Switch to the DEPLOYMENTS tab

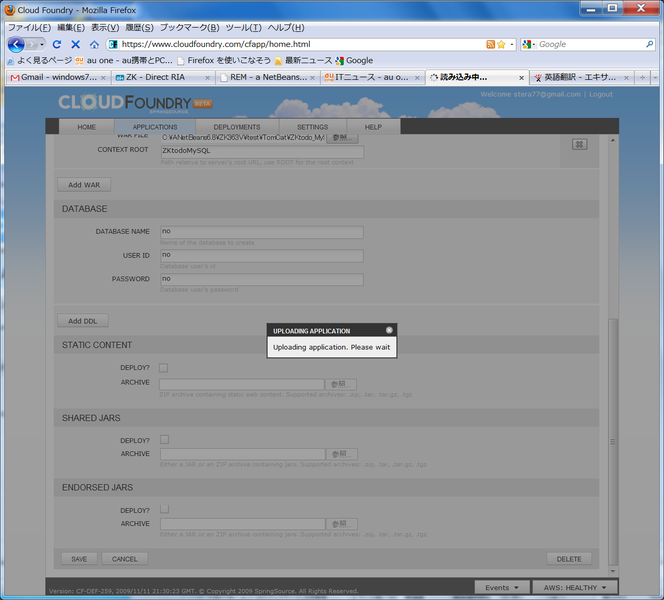237,127
